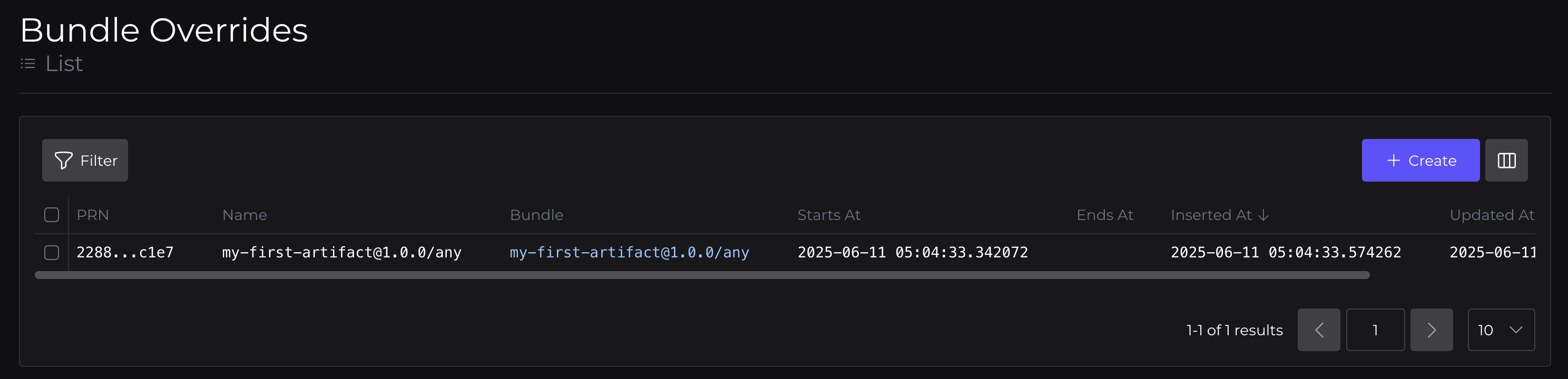Go to previous page arrow

tap(1318, 330)
